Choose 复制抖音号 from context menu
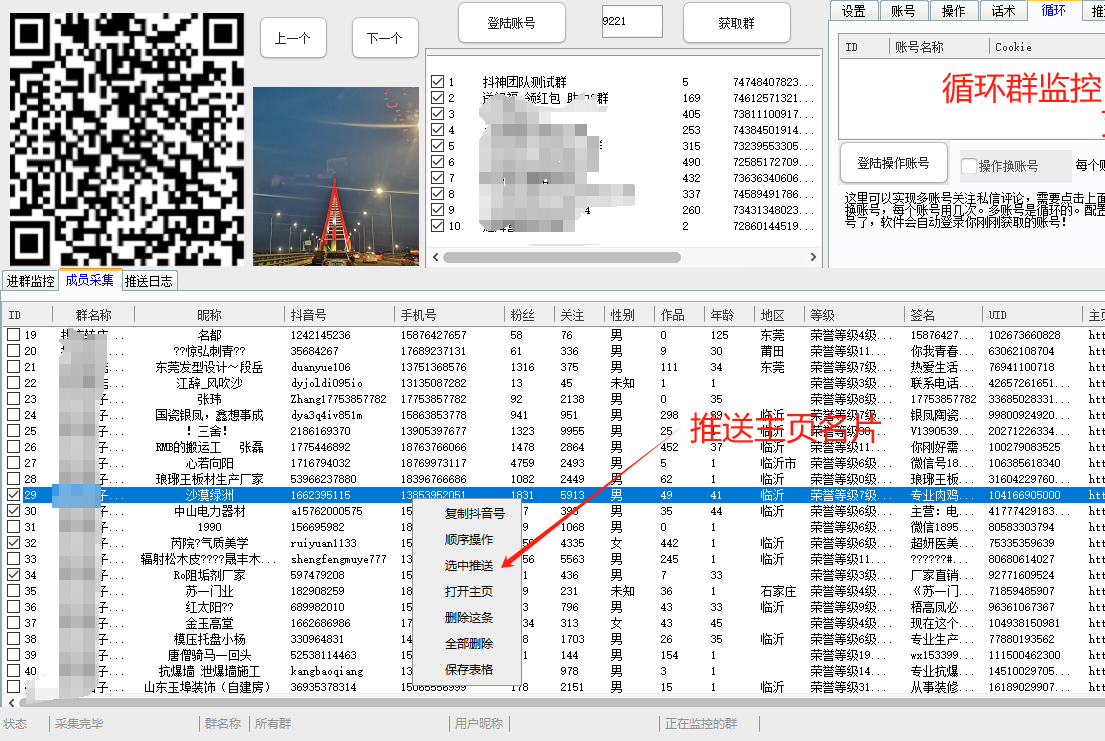 click(474, 513)
